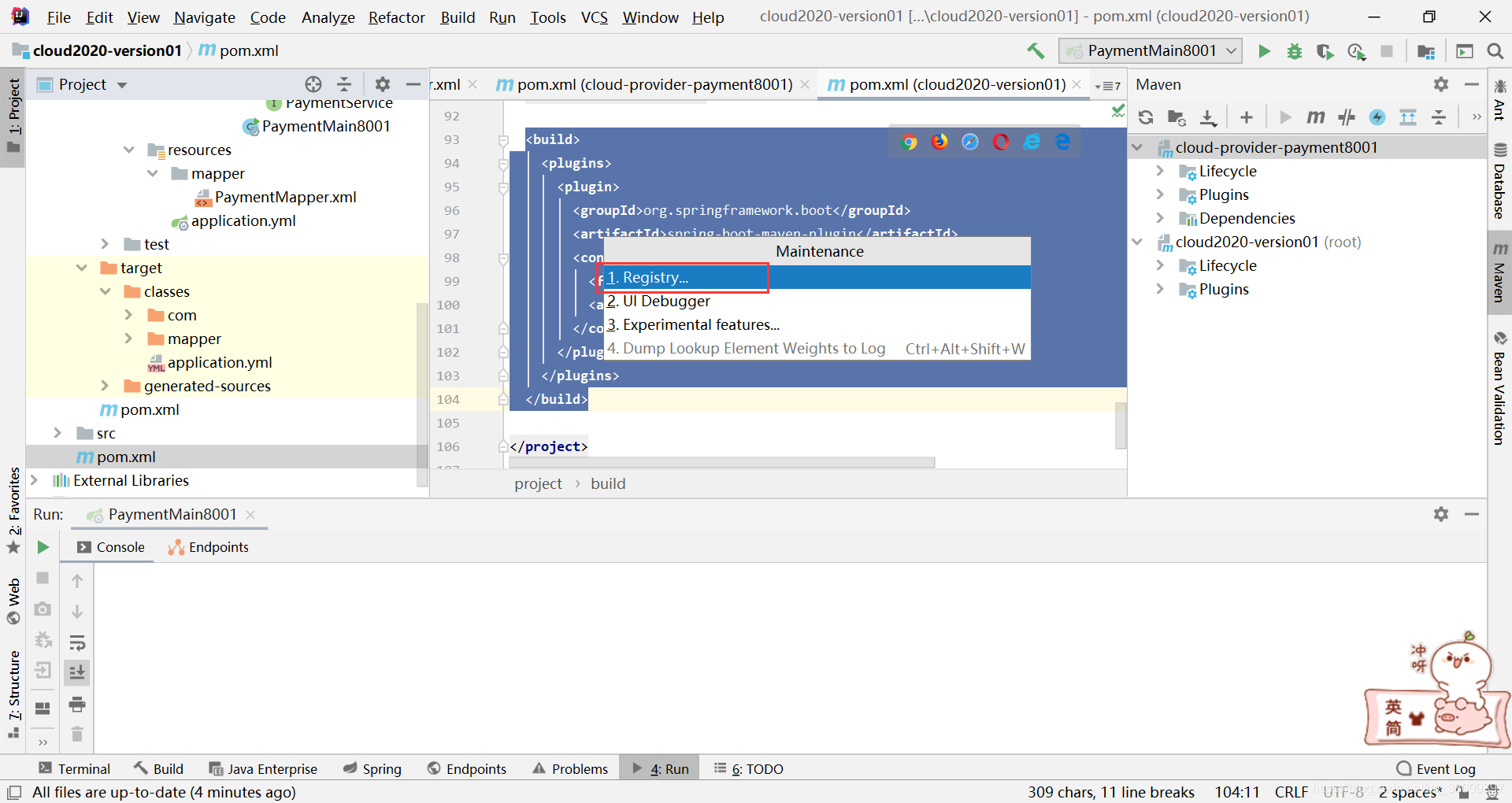Open Database side tool window
The height and width of the screenshot is (803, 1512).
click(x=1499, y=181)
